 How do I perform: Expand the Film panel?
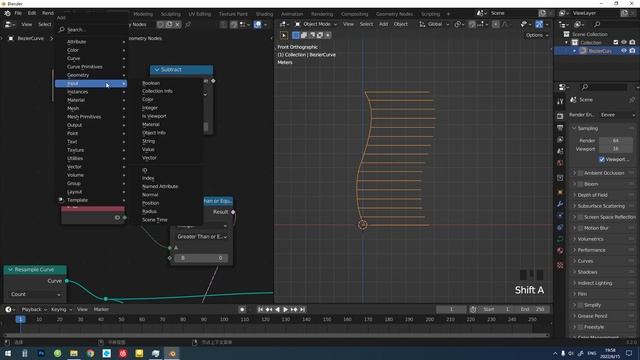point(582,294)
